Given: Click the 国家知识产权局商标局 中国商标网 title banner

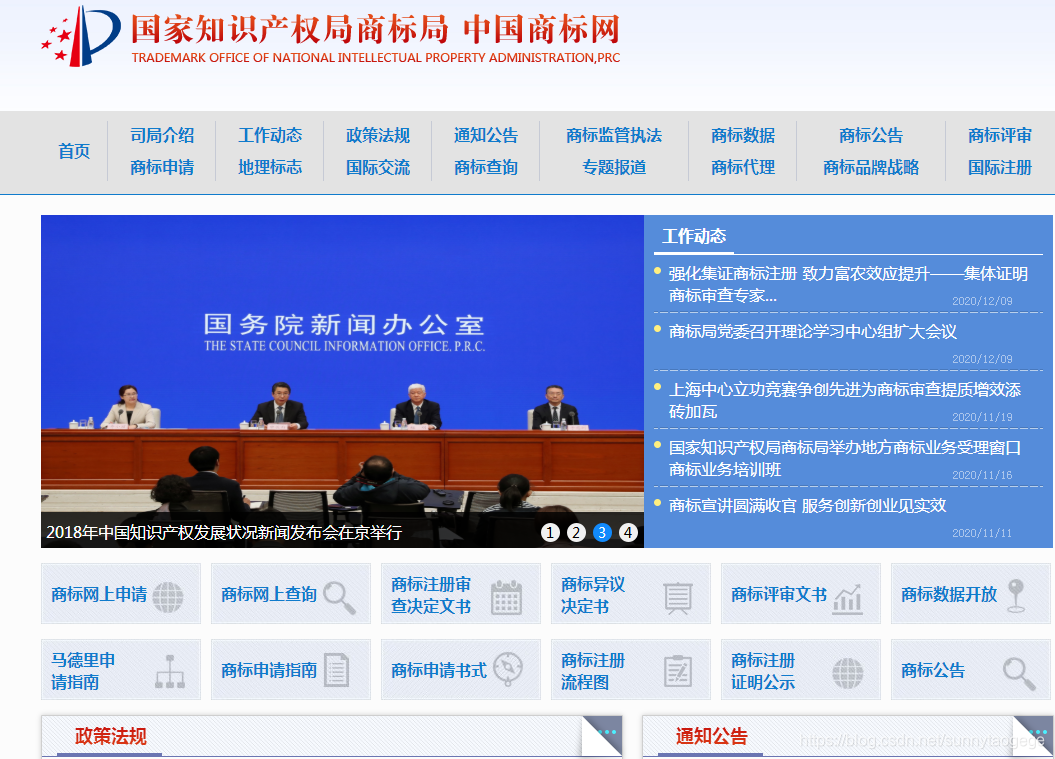Looking at the screenshot, I should tap(375, 38).
